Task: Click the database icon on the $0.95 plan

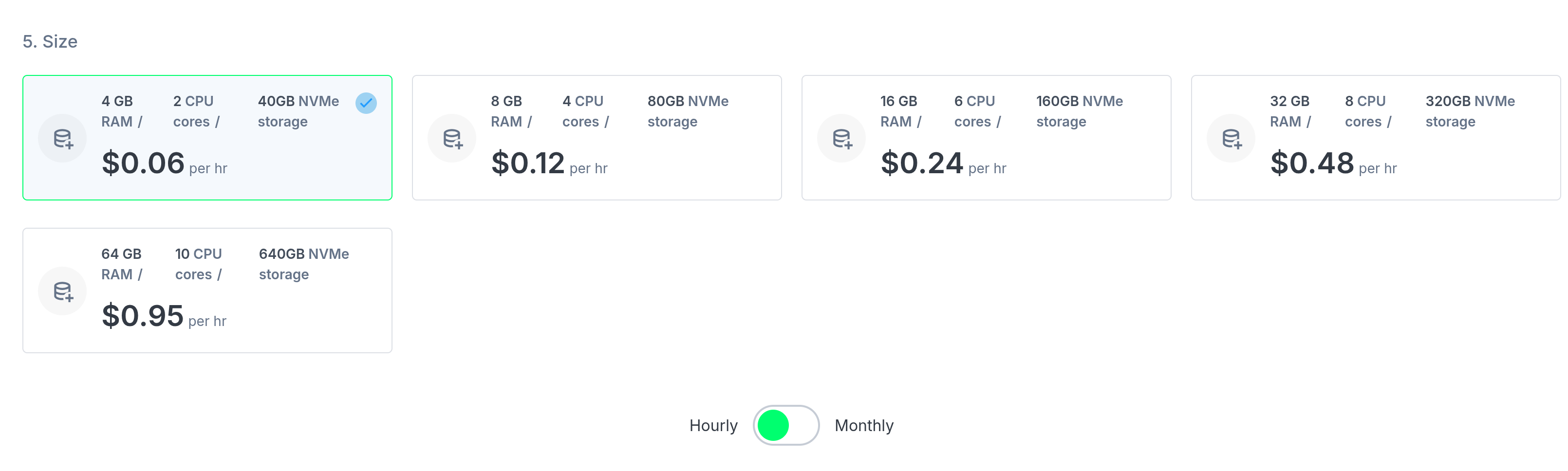Action: [61, 290]
